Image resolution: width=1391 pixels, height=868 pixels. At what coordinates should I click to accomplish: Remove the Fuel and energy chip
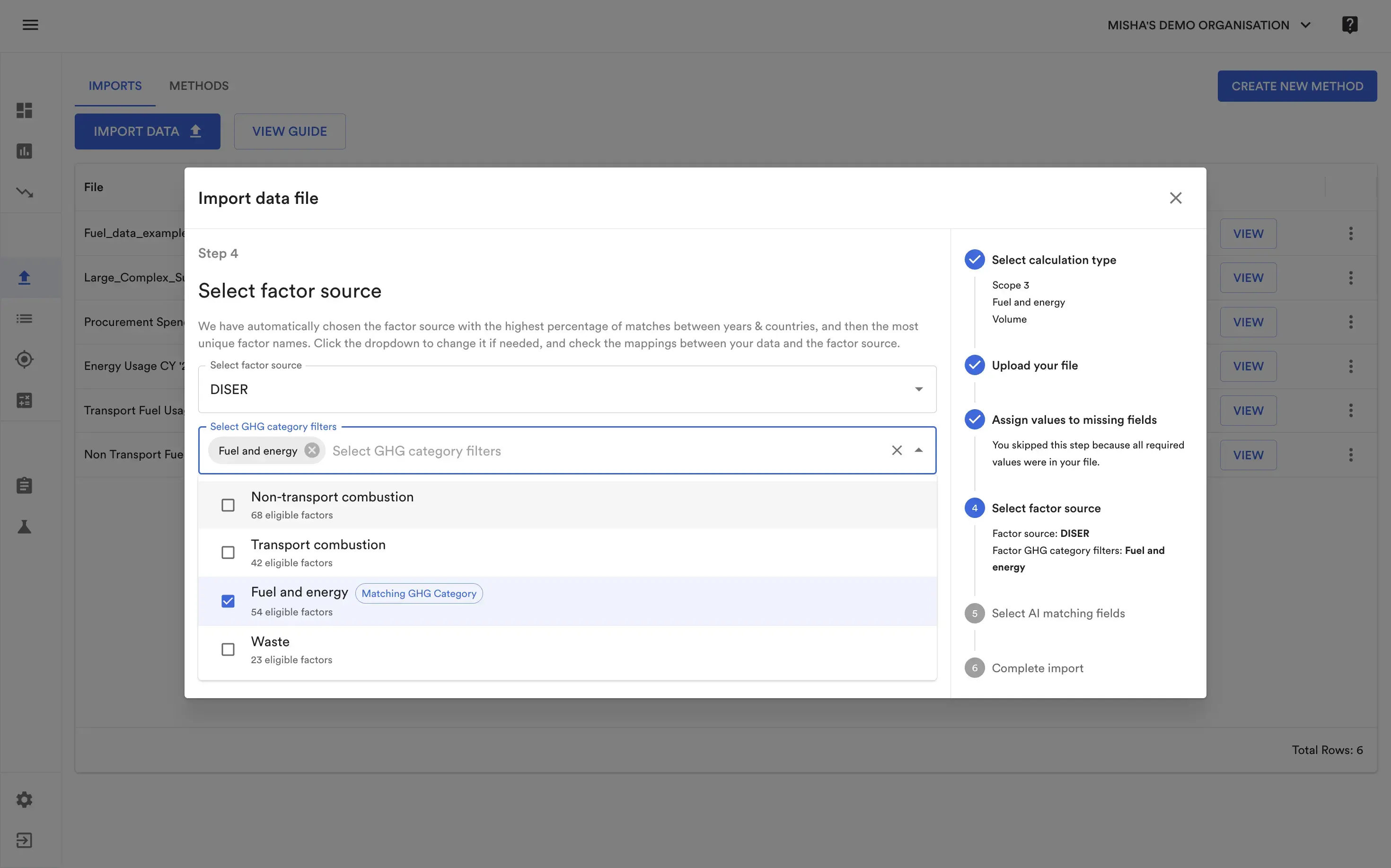coord(312,451)
